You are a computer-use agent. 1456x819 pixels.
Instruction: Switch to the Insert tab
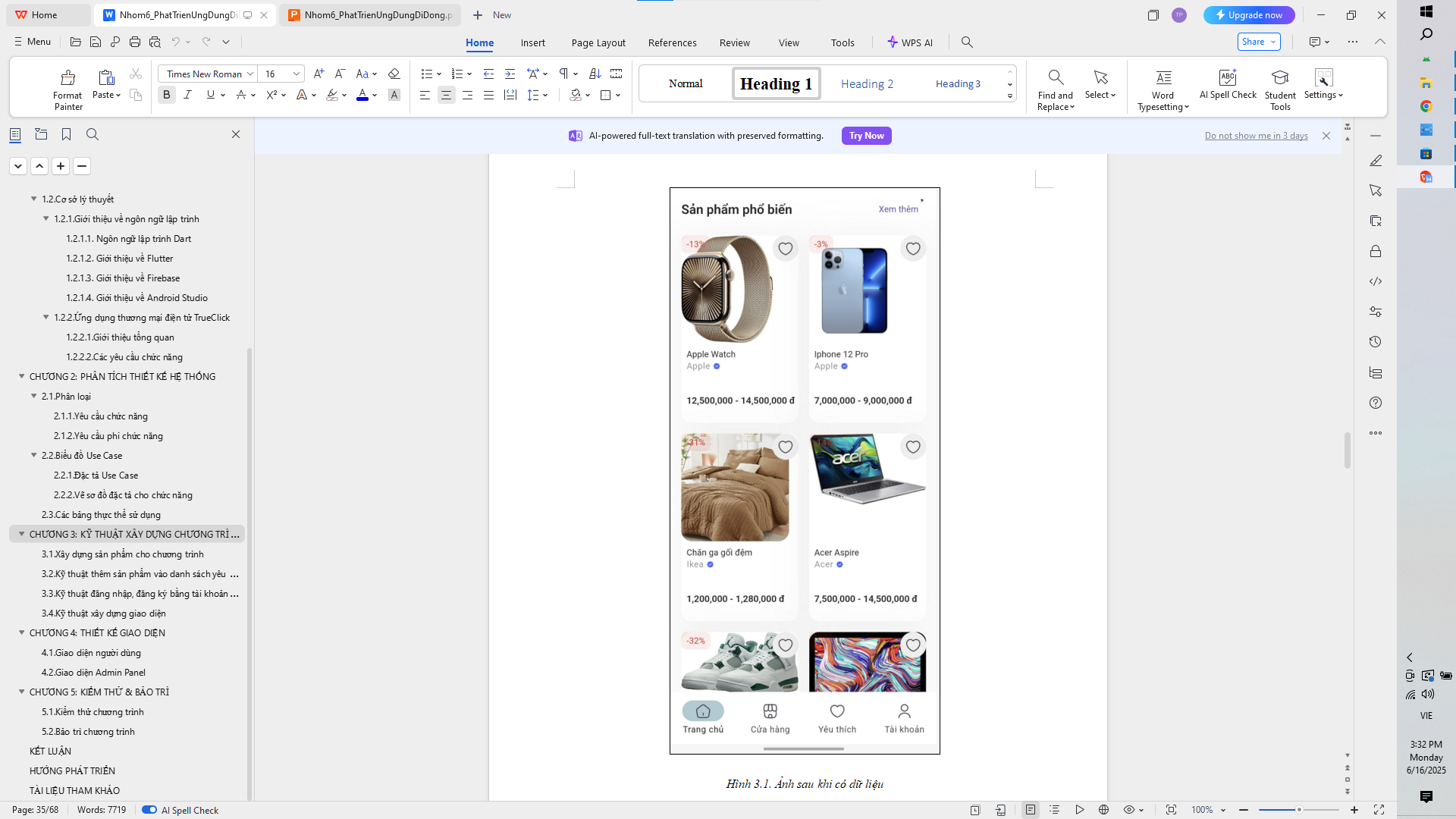click(x=532, y=42)
